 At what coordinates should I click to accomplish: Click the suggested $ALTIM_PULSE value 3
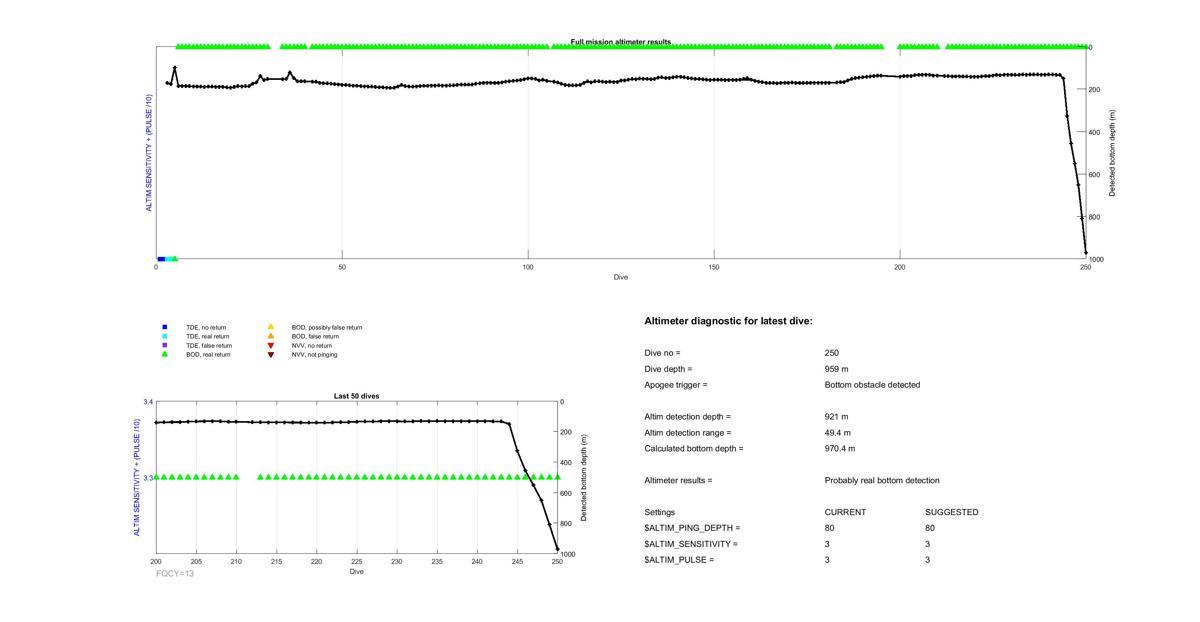[928, 560]
